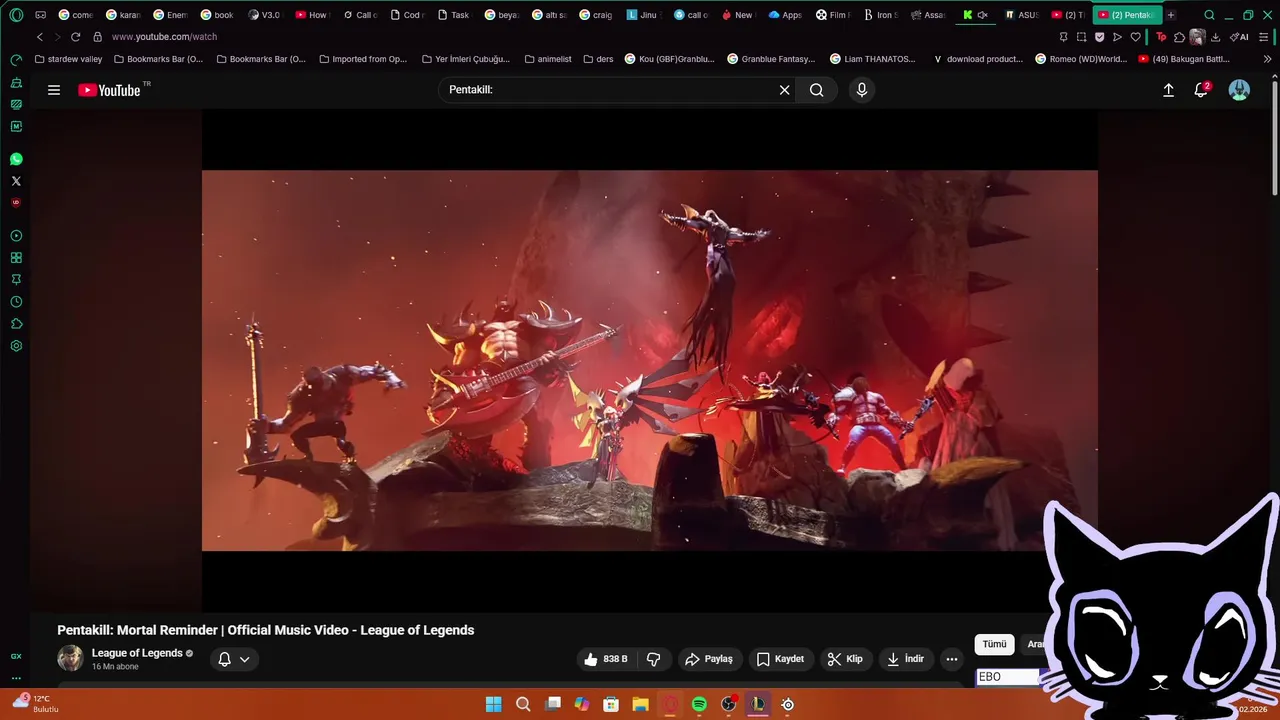Expand subscription notification bell dropdown
1280x720 pixels.
234,659
